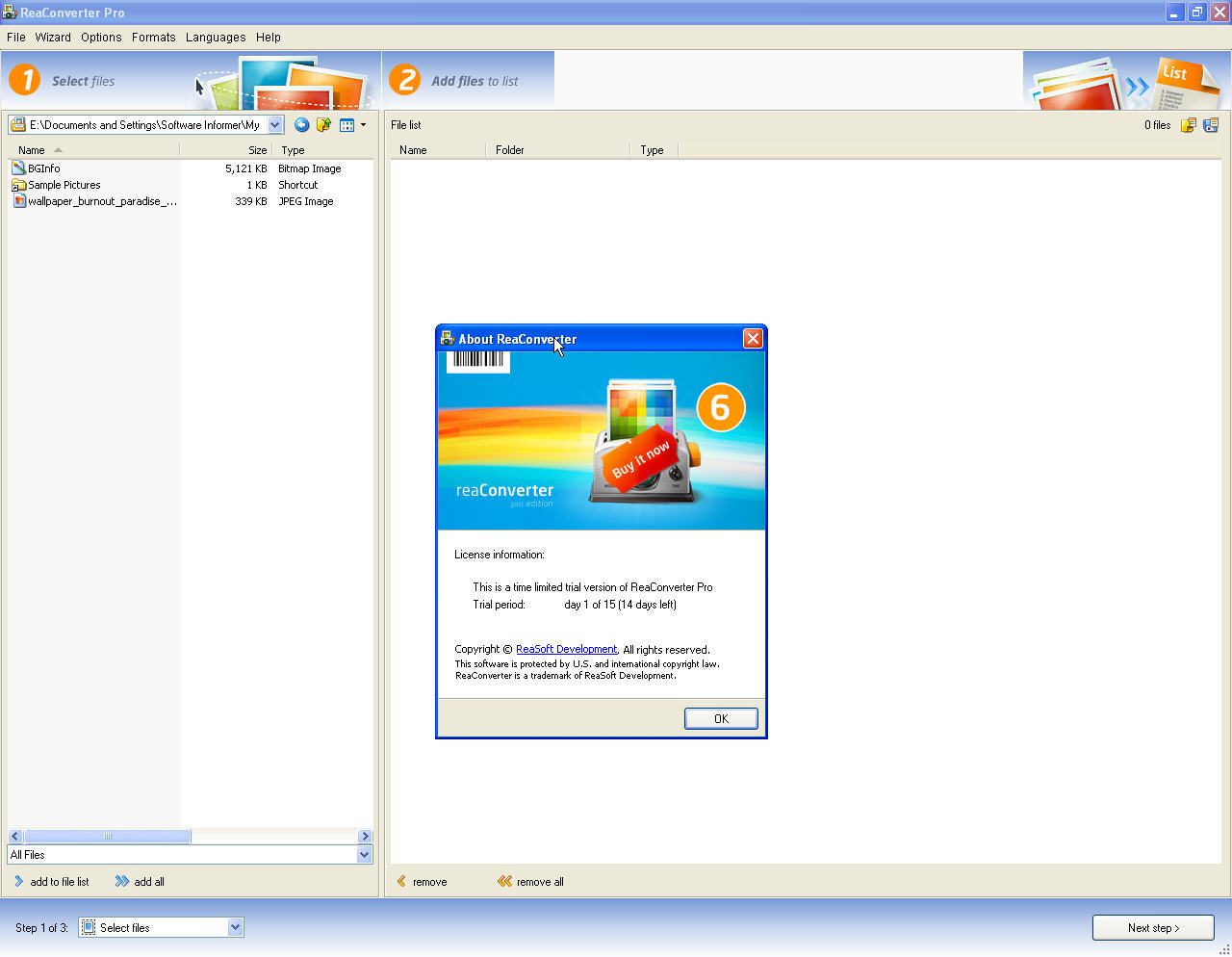Open the Help menu
Viewport: 1232px width, 957px height.
coord(268,37)
